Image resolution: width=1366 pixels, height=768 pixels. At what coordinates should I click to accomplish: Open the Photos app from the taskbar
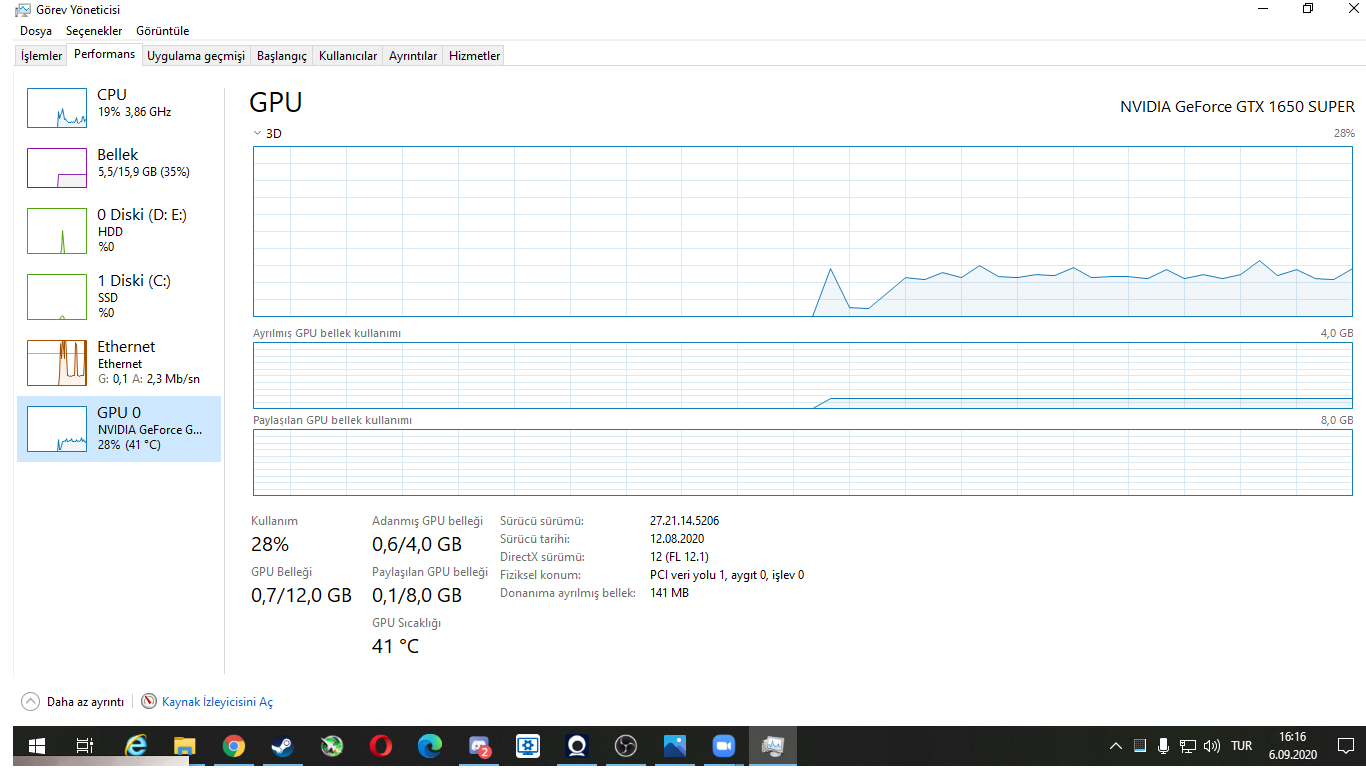point(675,746)
